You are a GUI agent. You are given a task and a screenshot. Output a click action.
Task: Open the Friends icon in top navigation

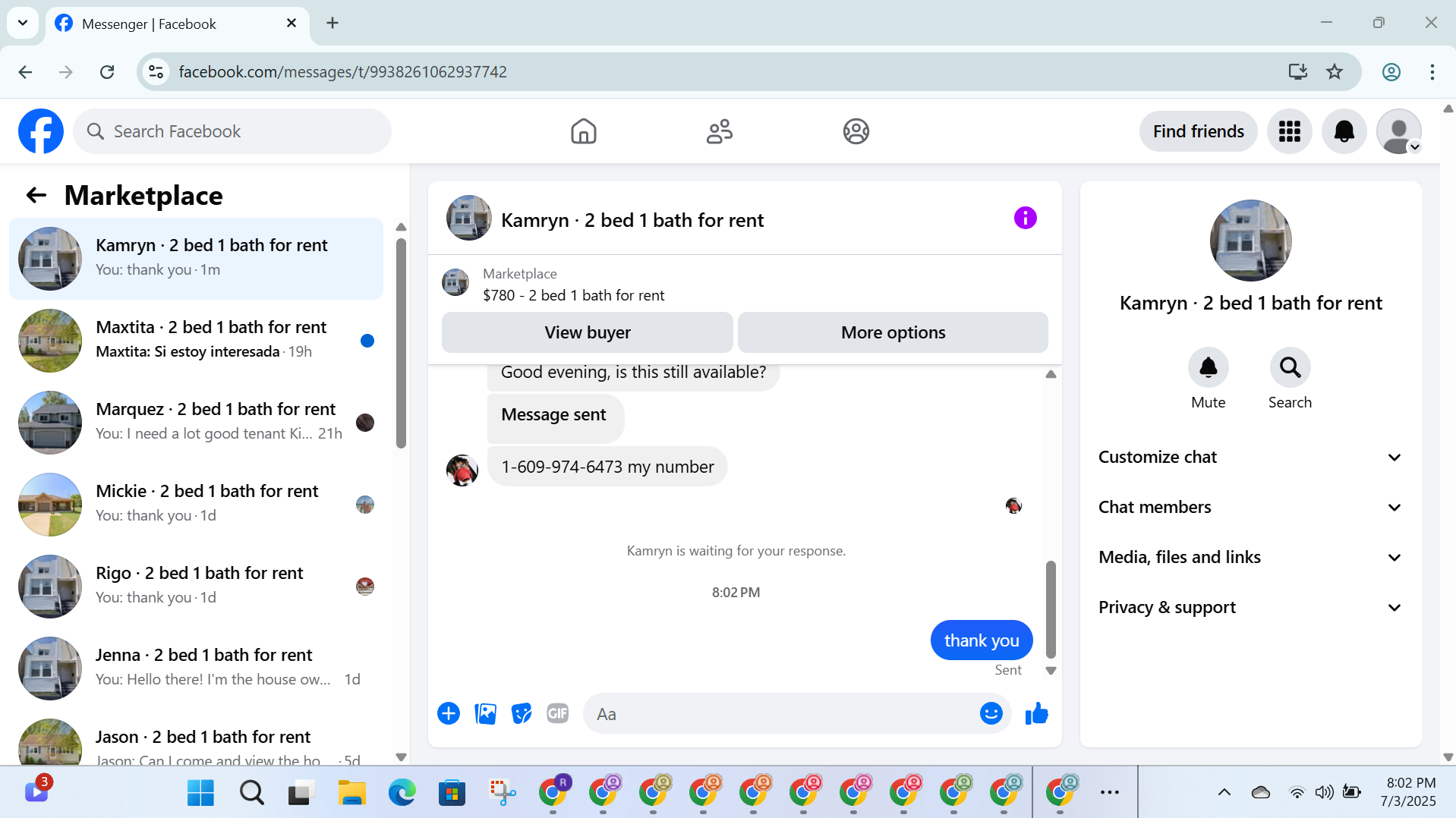point(719,131)
